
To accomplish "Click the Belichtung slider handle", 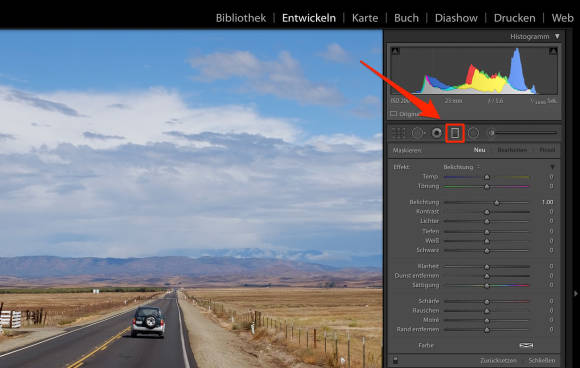I will click(x=497, y=203).
